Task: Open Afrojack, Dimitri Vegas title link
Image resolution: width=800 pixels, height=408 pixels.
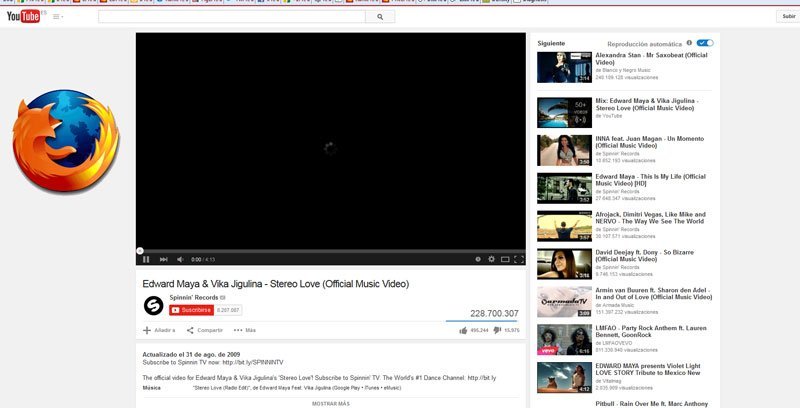Action: [651, 218]
